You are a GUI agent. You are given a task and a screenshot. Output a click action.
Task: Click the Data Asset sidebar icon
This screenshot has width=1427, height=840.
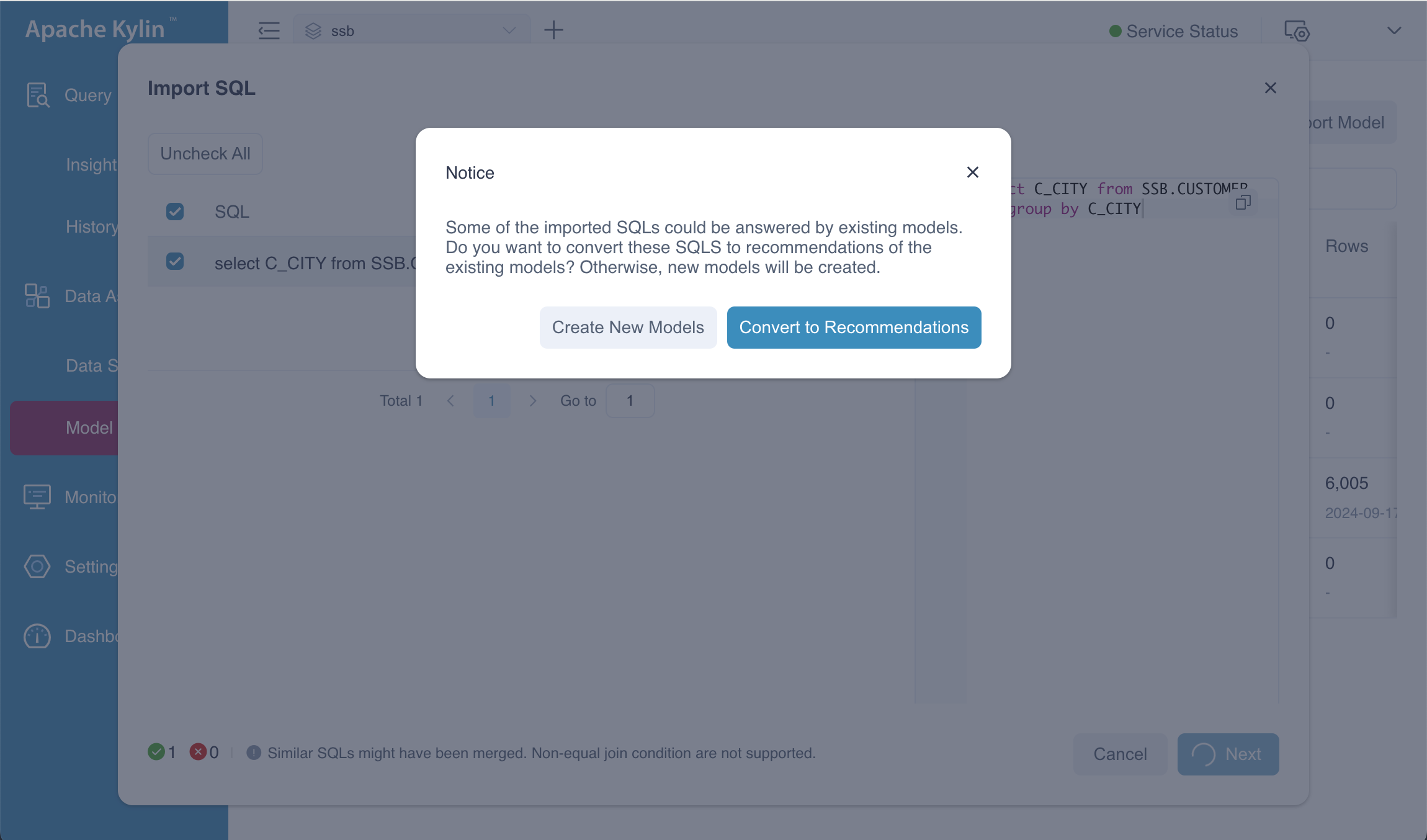[37, 296]
